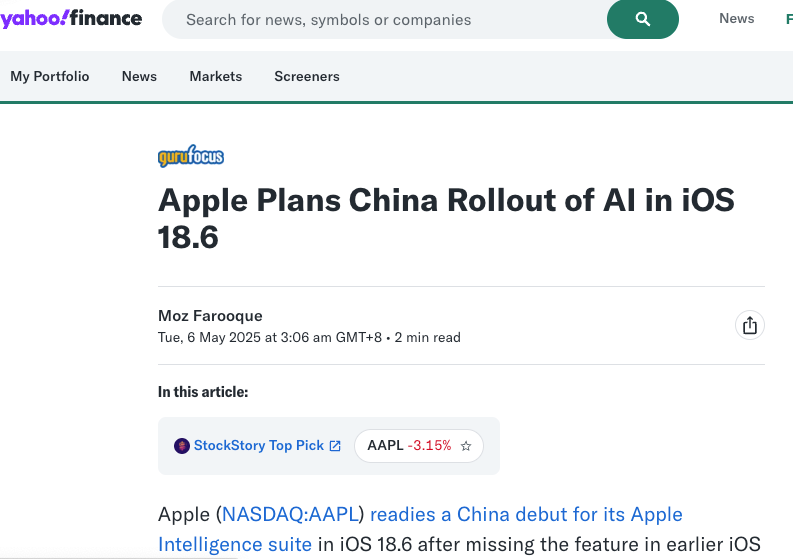793x559 pixels.
Task: Click the article headline about iOS 18.6
Action: (446, 219)
